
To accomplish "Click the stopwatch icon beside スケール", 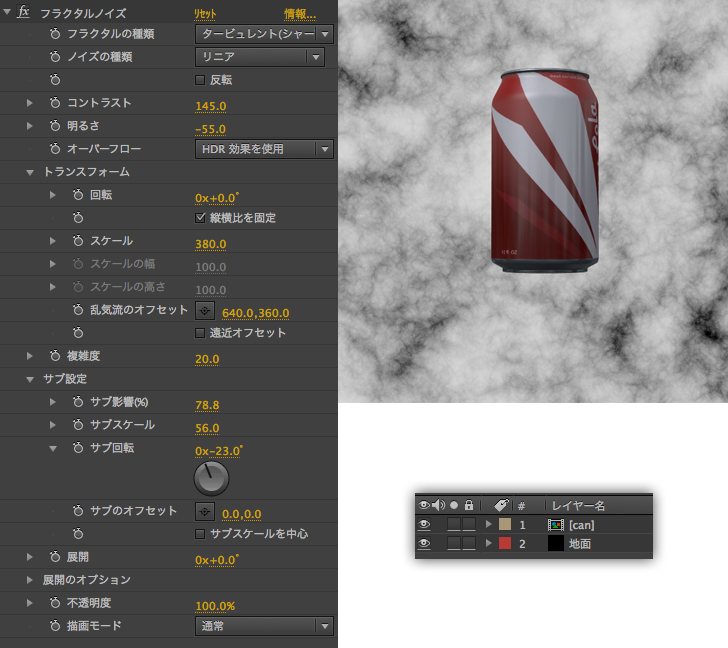I will [x=78, y=241].
